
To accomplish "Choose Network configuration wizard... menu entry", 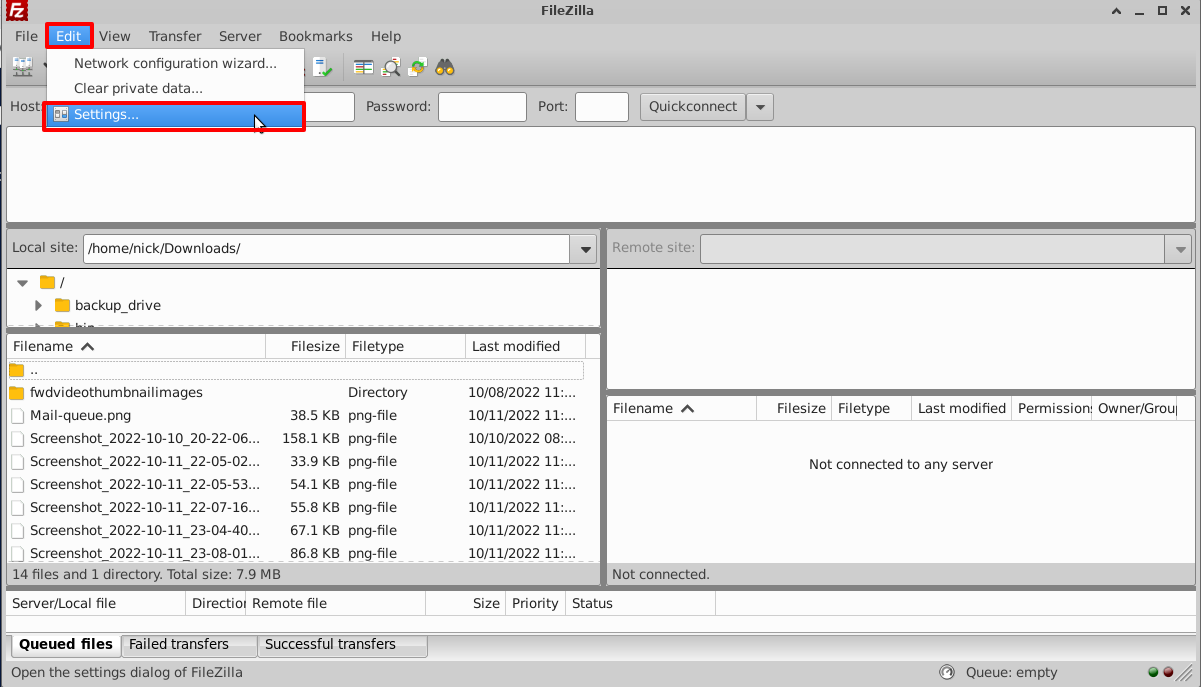I will click(x=174, y=63).
